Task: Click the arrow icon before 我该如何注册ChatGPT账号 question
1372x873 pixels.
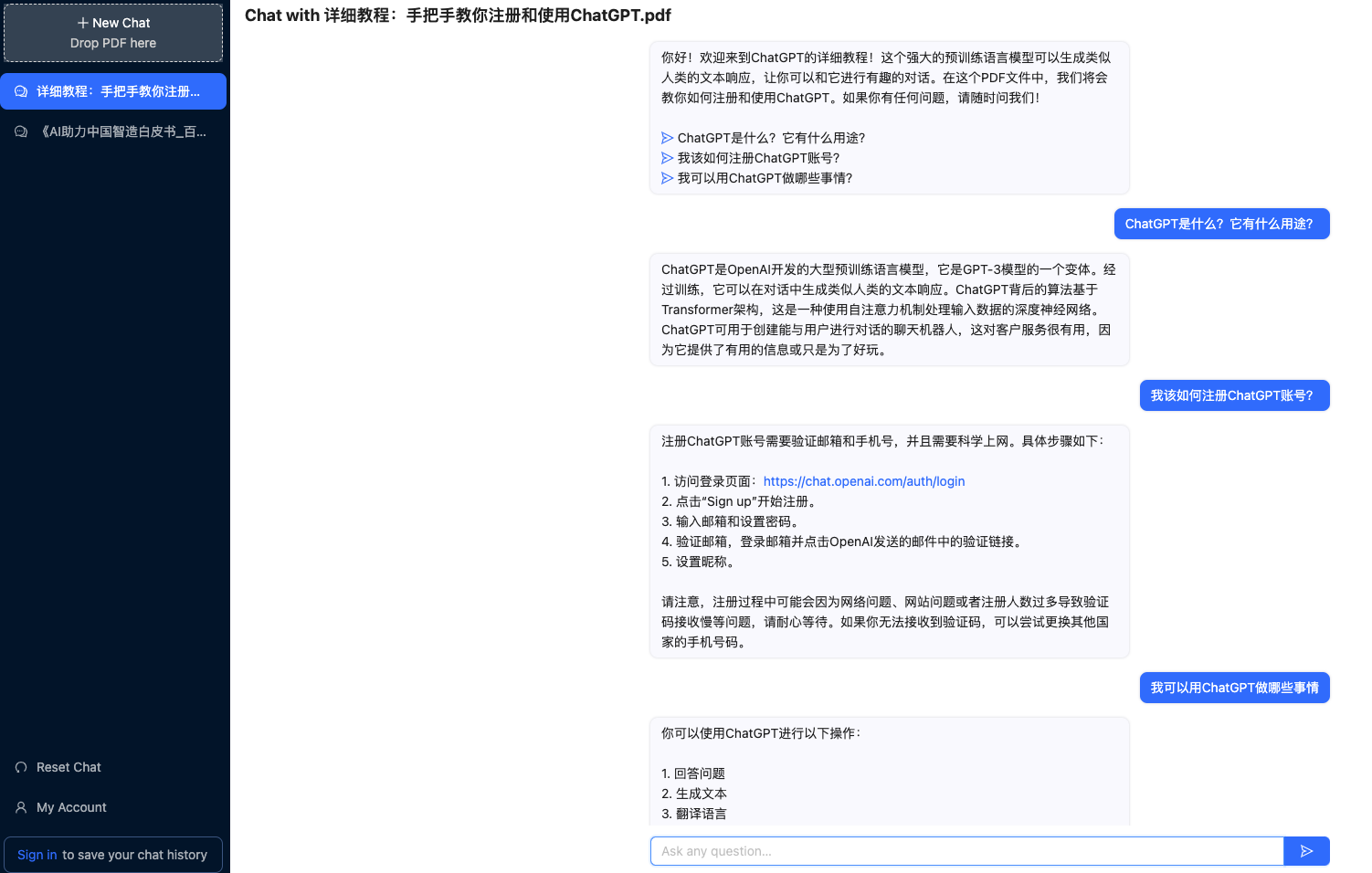Action: tap(668, 158)
